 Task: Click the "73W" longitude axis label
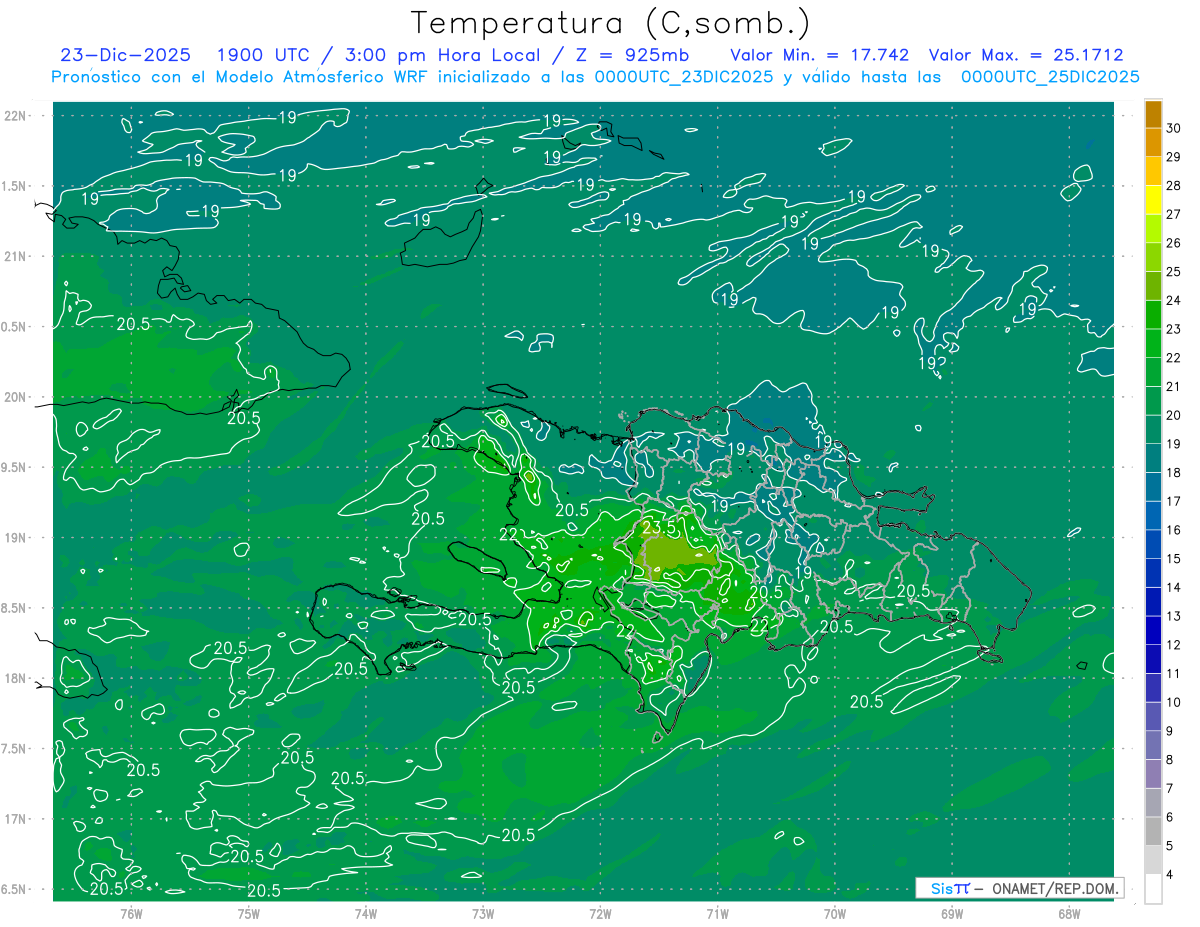tap(483, 914)
